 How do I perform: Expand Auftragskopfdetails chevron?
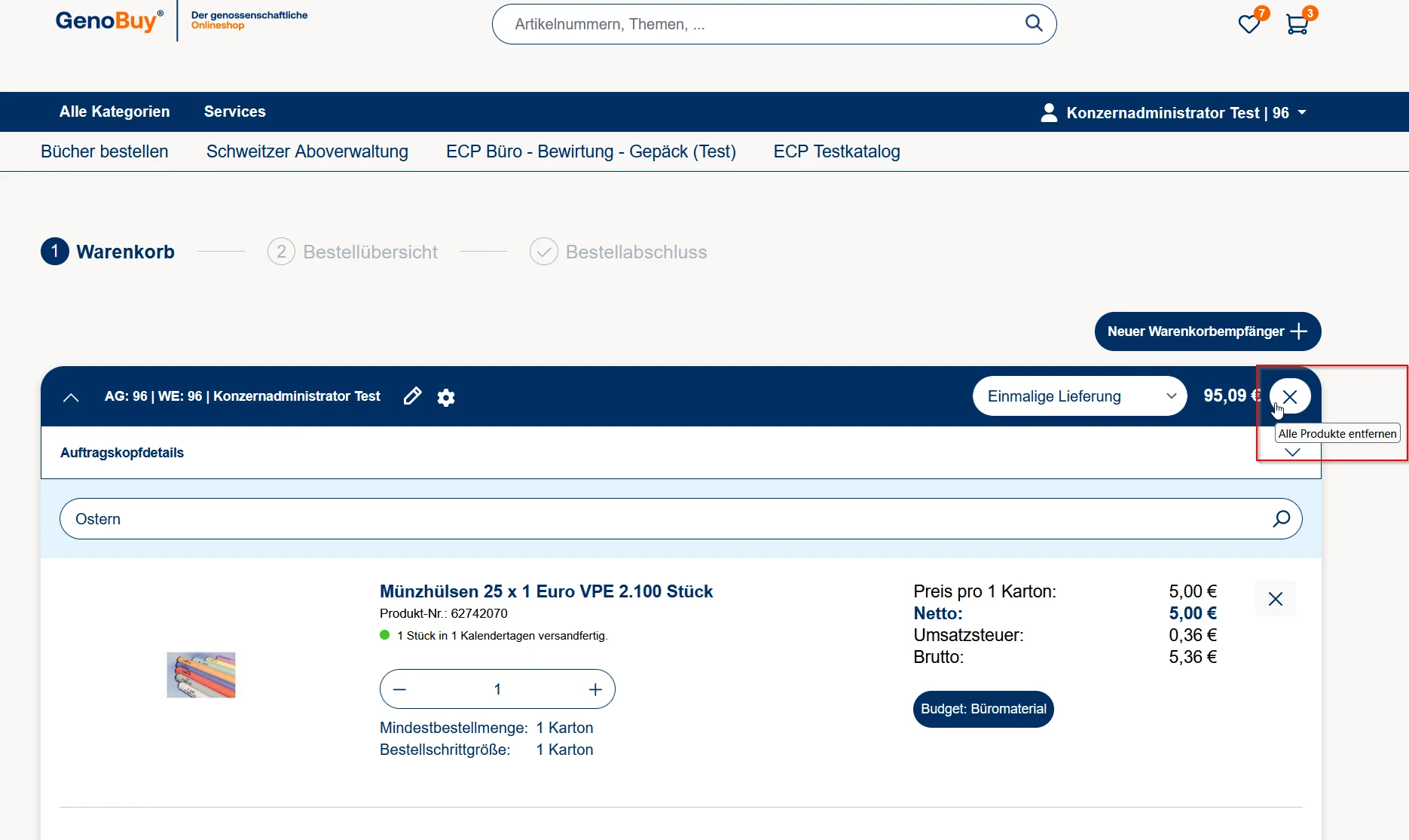tap(1292, 453)
